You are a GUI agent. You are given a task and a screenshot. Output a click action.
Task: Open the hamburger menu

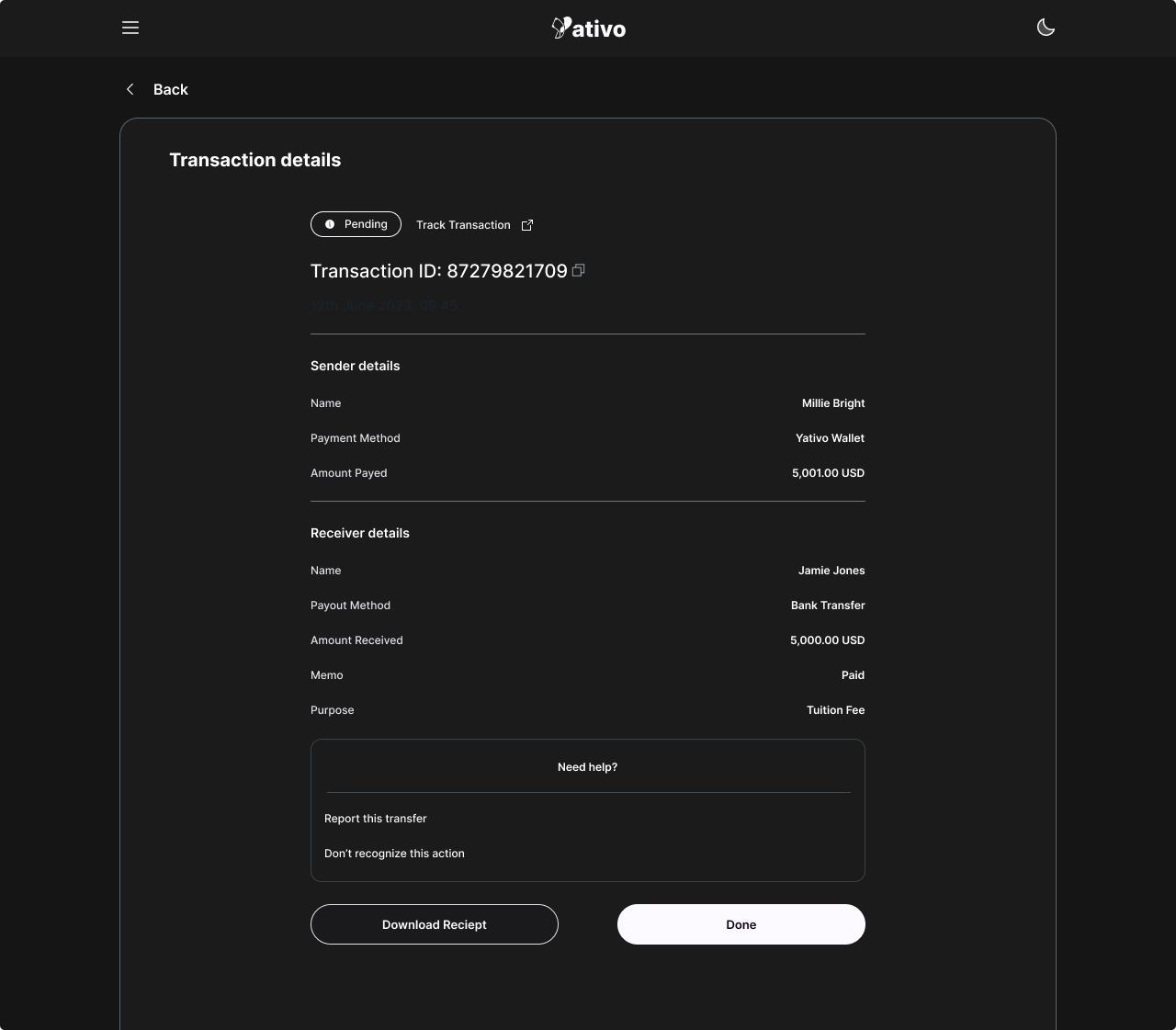(x=130, y=28)
